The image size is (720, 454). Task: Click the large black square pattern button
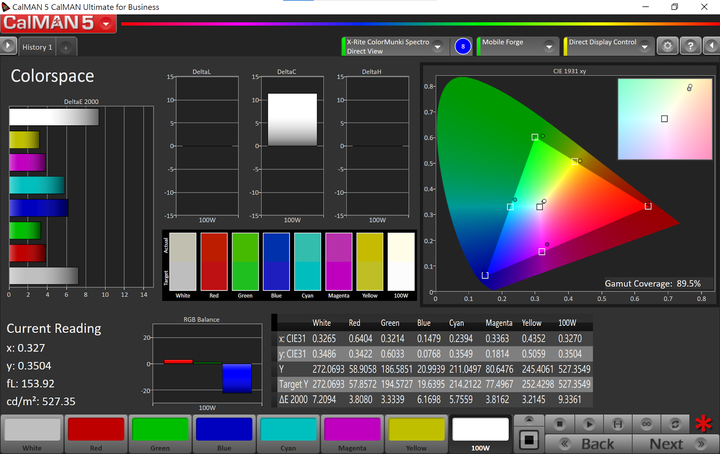pos(529,441)
